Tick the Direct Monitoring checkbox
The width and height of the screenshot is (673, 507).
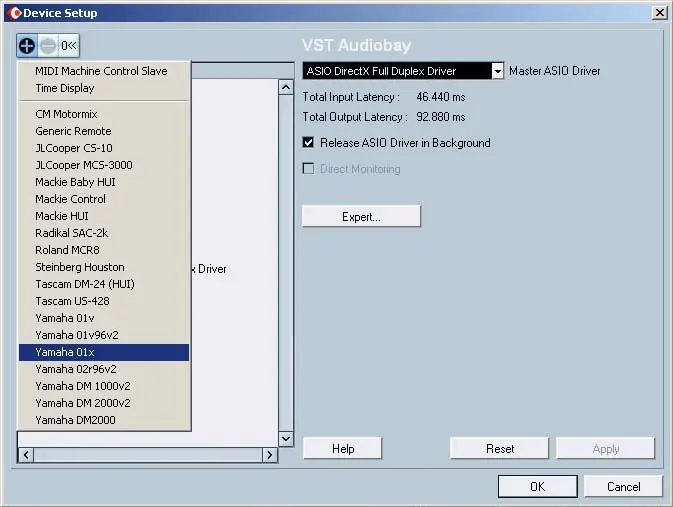[x=308, y=169]
